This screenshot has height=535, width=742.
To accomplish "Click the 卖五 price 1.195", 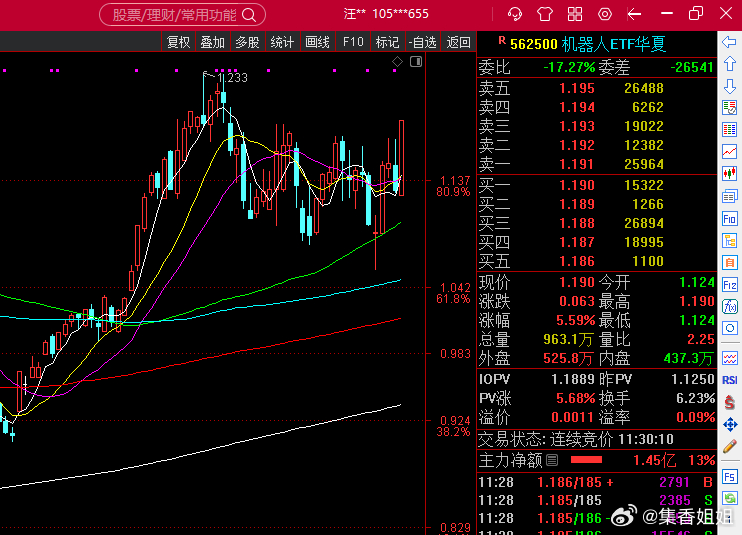I will (x=577, y=88).
